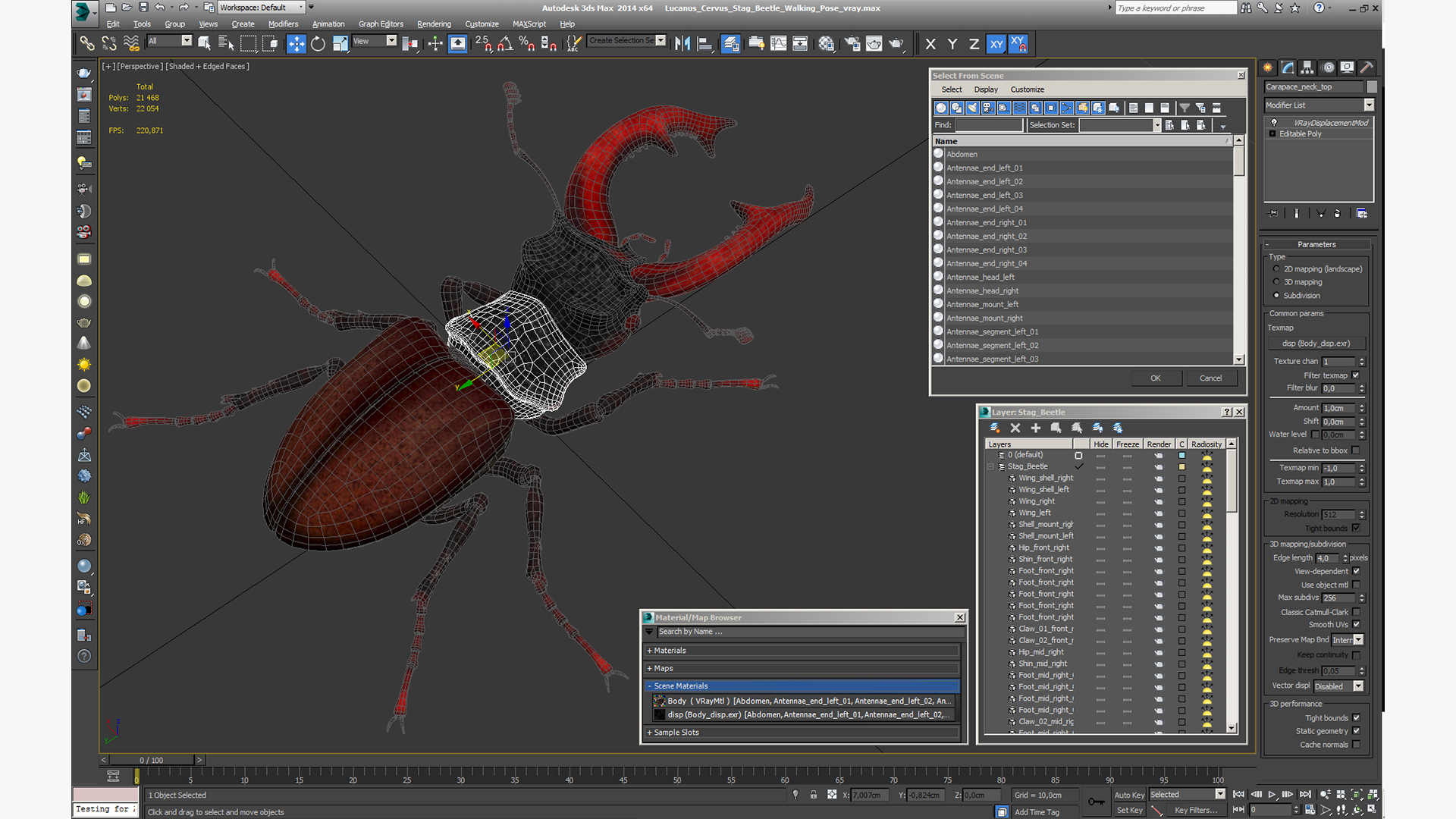Toggle the VRayDisplacementMod lightbulb on/off
Viewport: 1456px width, 819px height.
[1274, 122]
